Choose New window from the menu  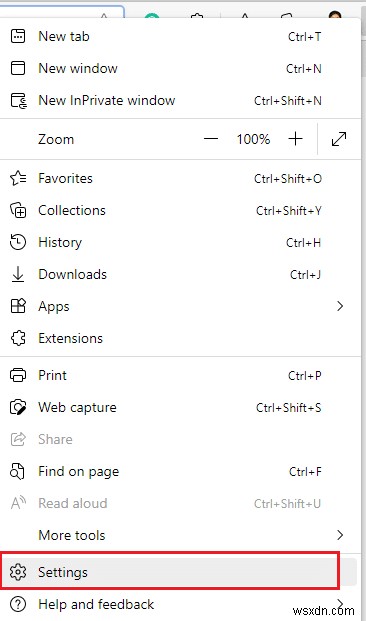181,68
